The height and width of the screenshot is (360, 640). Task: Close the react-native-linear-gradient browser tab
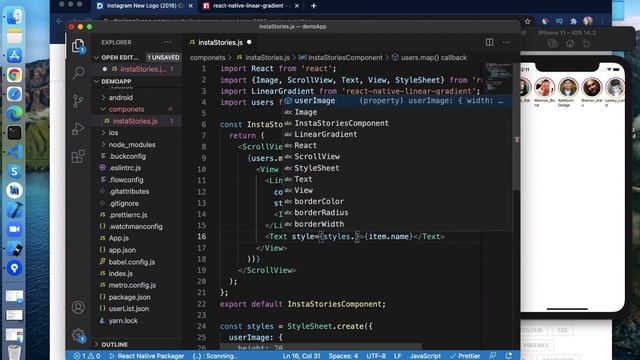click(x=297, y=6)
